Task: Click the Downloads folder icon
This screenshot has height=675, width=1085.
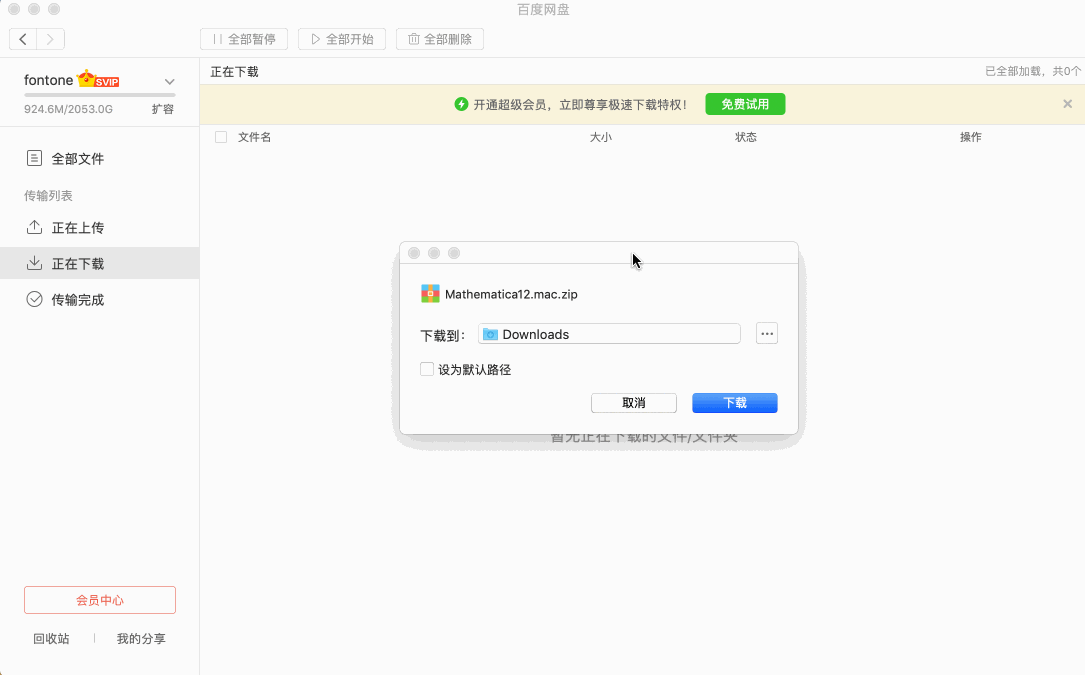Action: coord(491,334)
